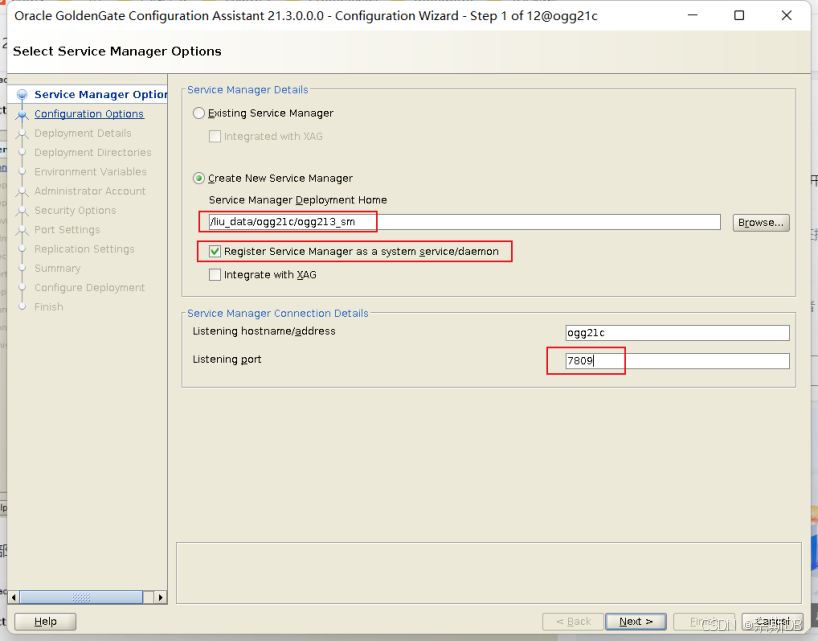This screenshot has width=818, height=641.
Task: Click the Listening port field
Action: [677, 360]
